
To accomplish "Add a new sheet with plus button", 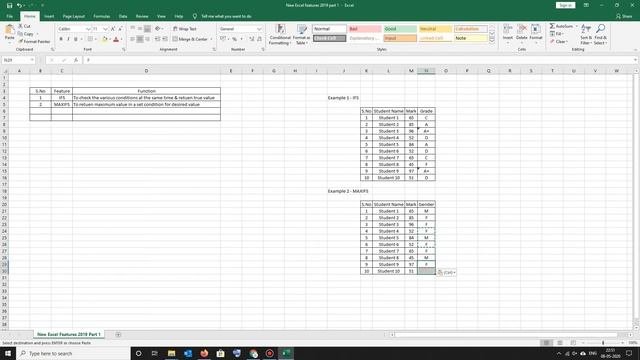I will [x=118, y=335].
